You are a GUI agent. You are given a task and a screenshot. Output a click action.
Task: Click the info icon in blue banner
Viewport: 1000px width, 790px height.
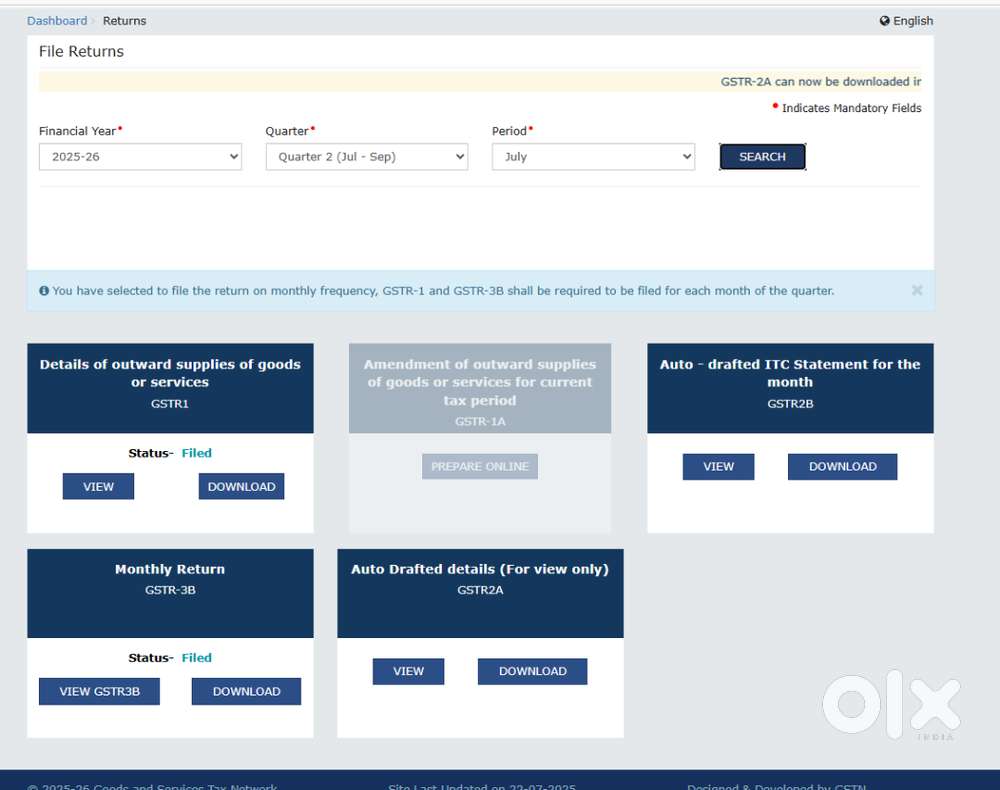click(x=44, y=291)
